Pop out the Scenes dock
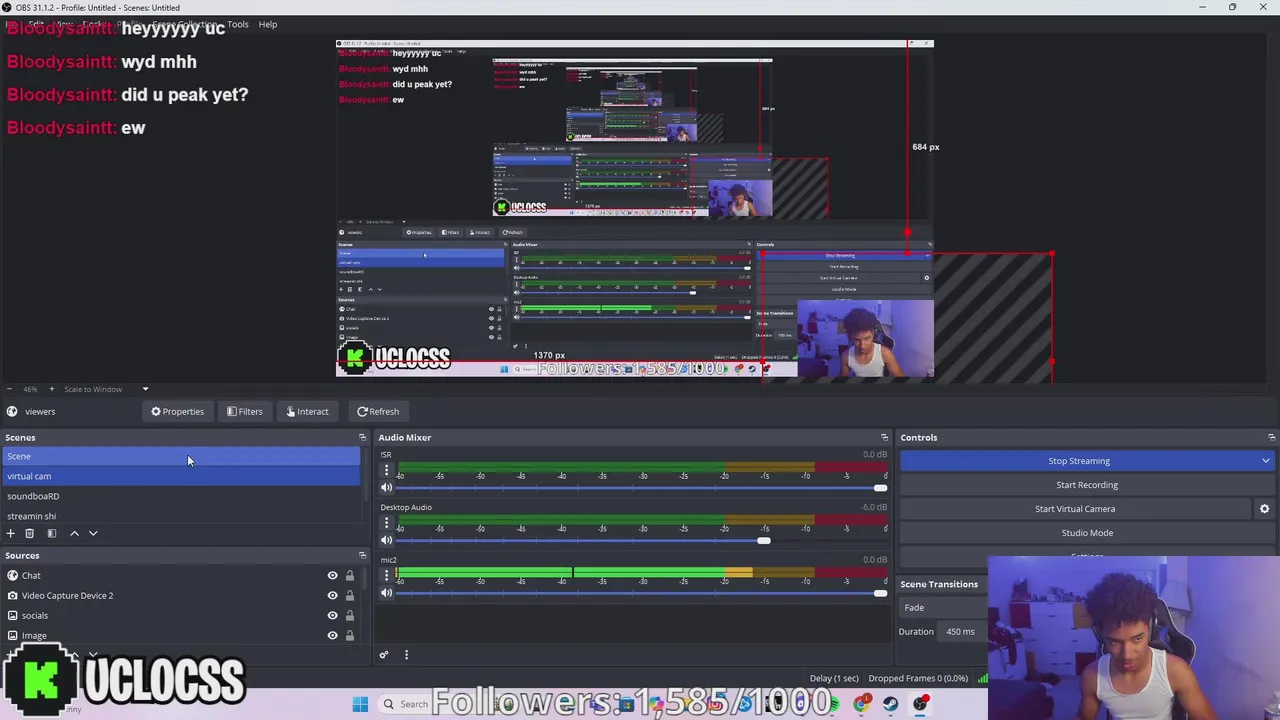This screenshot has width=1280, height=720. (362, 437)
